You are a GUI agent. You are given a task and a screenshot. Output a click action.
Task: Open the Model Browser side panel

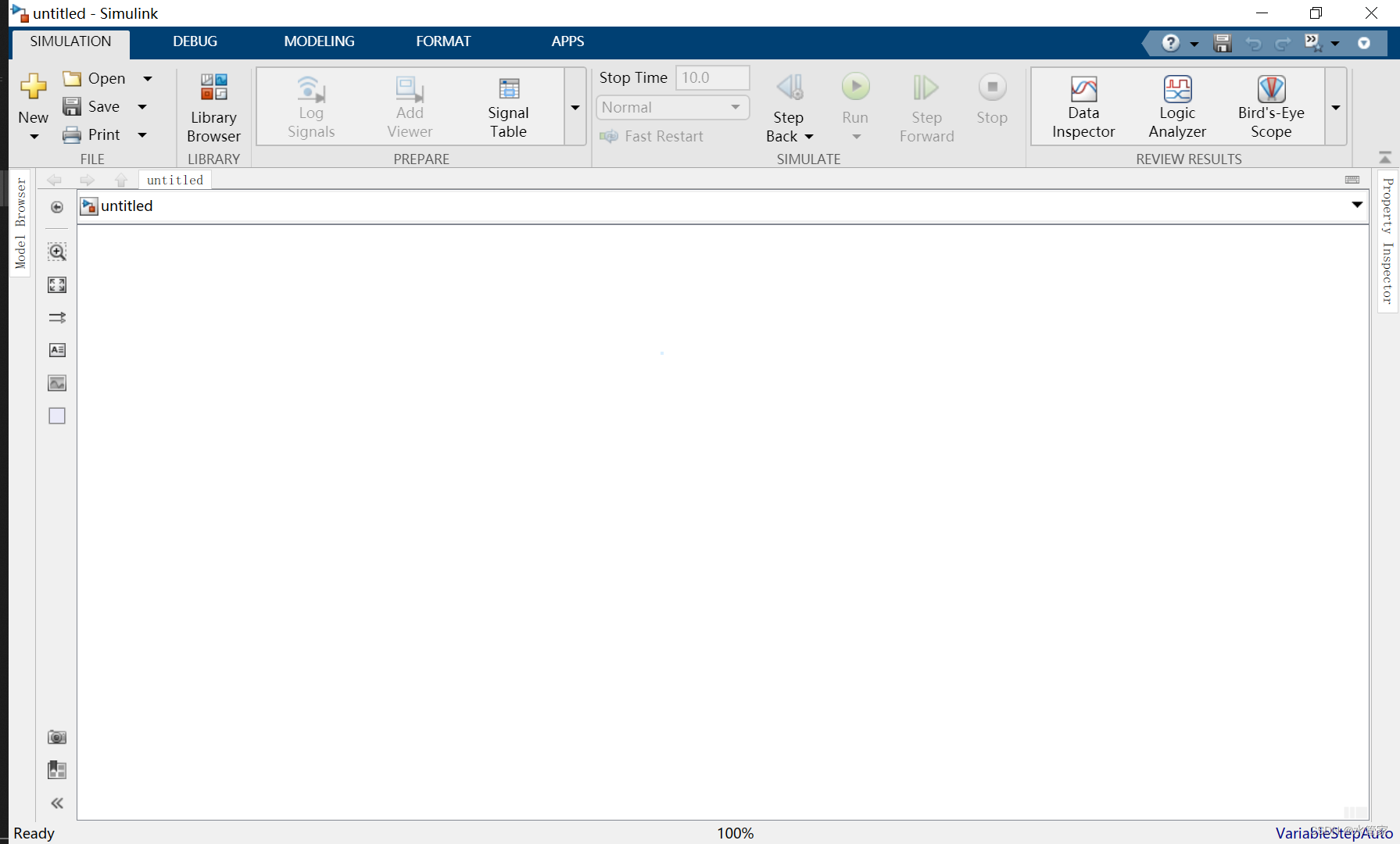coord(20,224)
